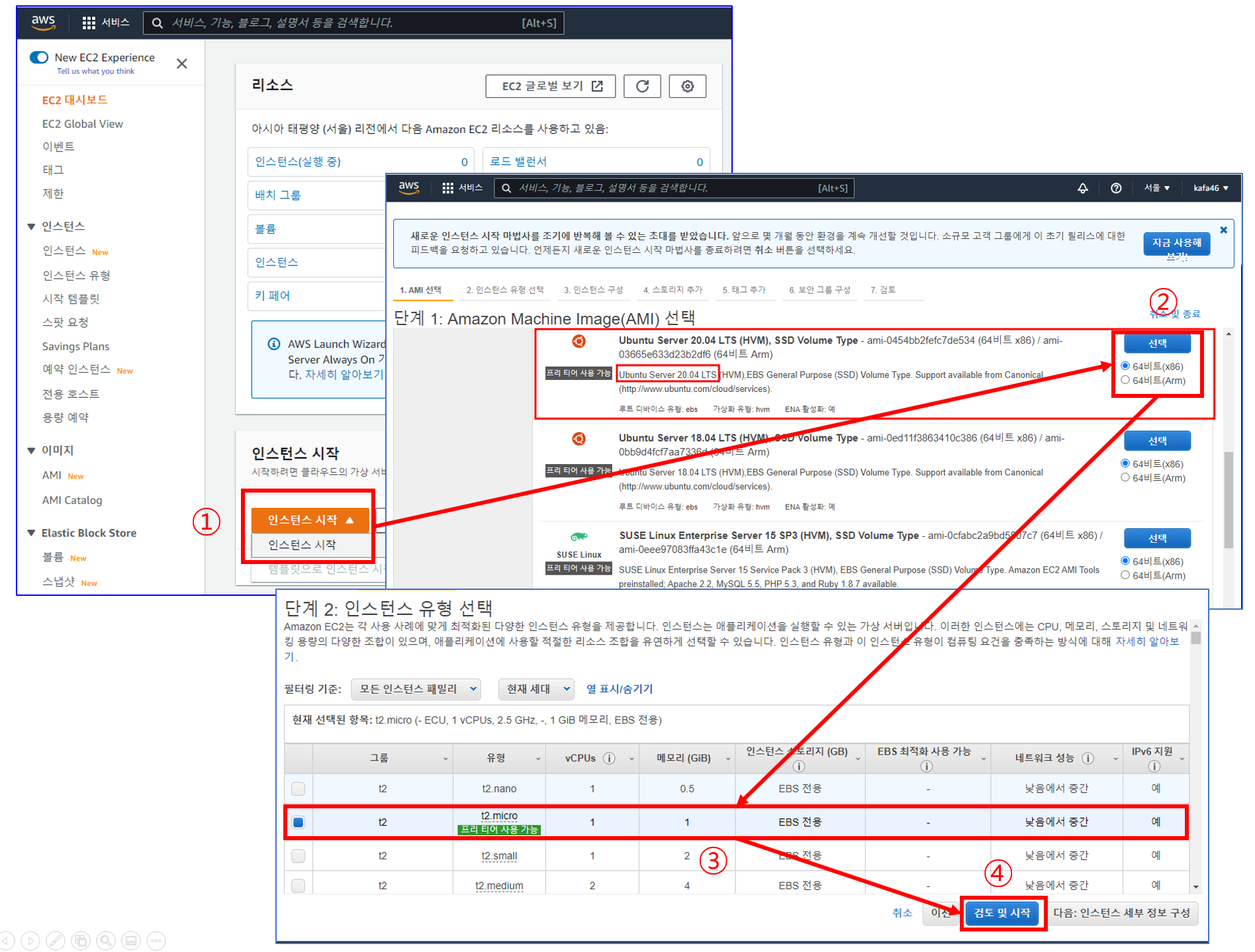Click the slideshow pen tool icon
Viewport: 1255px width, 952px height.
coord(56,940)
